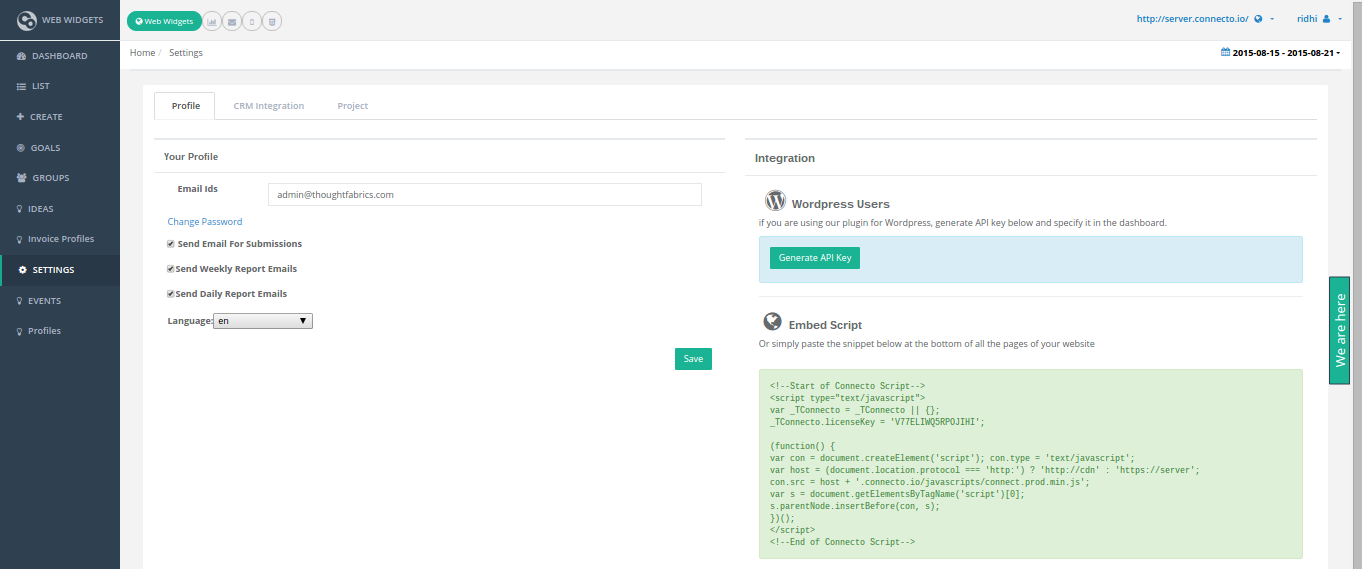
Task: Open the mobile phone product icon
Action: click(252, 20)
